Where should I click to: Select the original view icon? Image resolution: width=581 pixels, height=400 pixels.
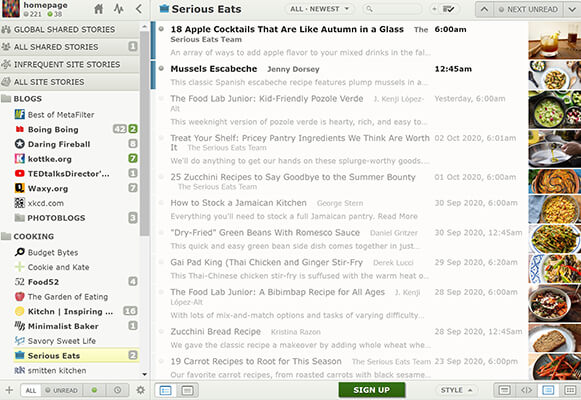(504, 390)
